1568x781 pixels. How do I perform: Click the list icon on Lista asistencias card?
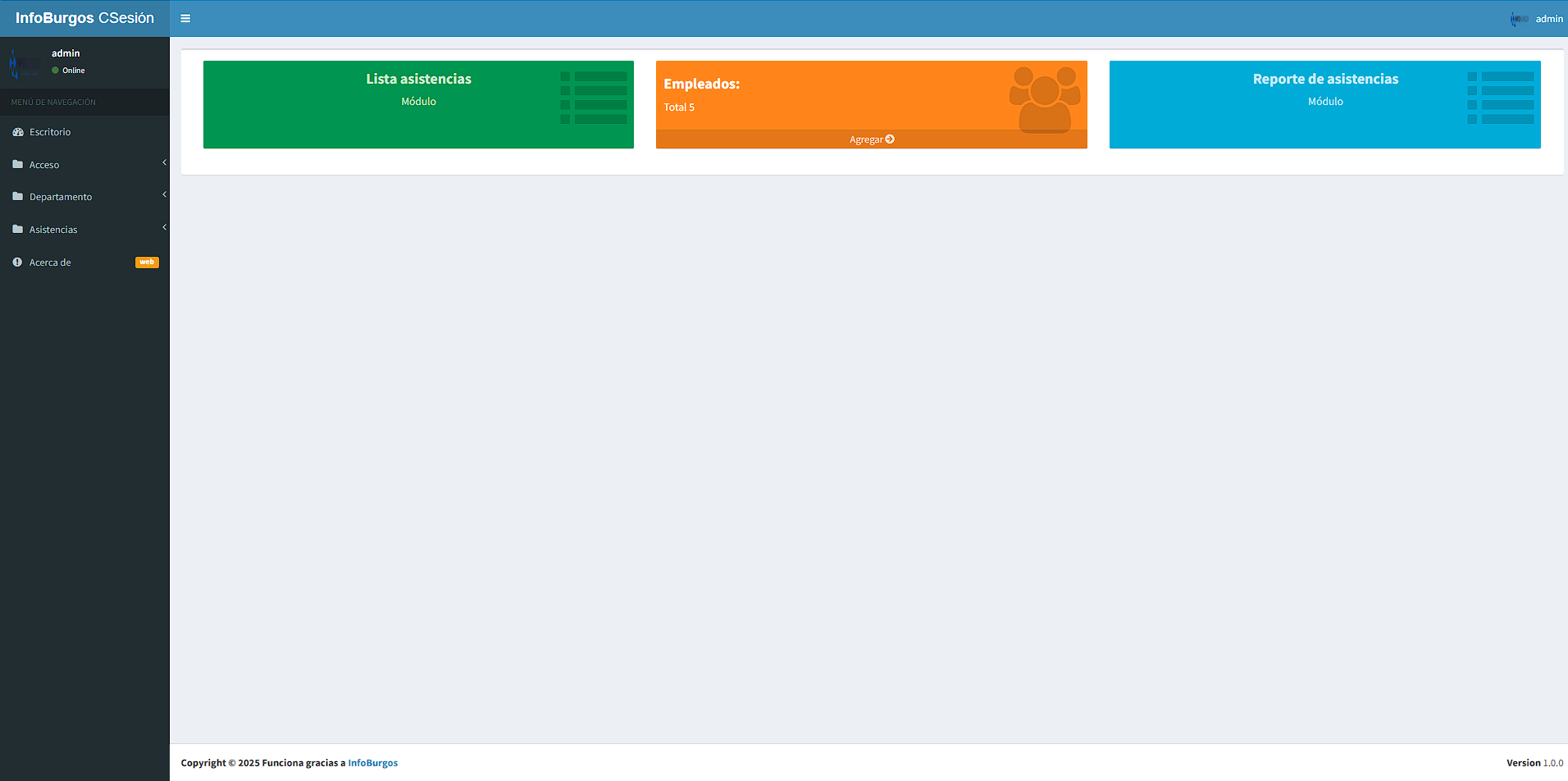[594, 98]
